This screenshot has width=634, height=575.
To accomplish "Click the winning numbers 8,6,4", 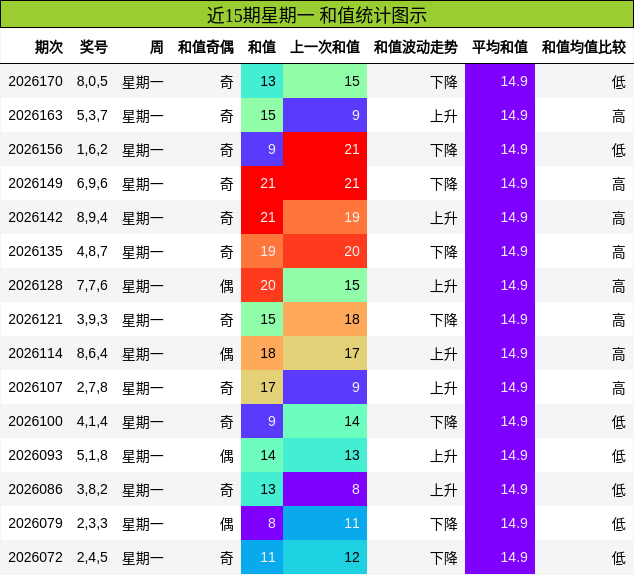I will [x=92, y=353].
